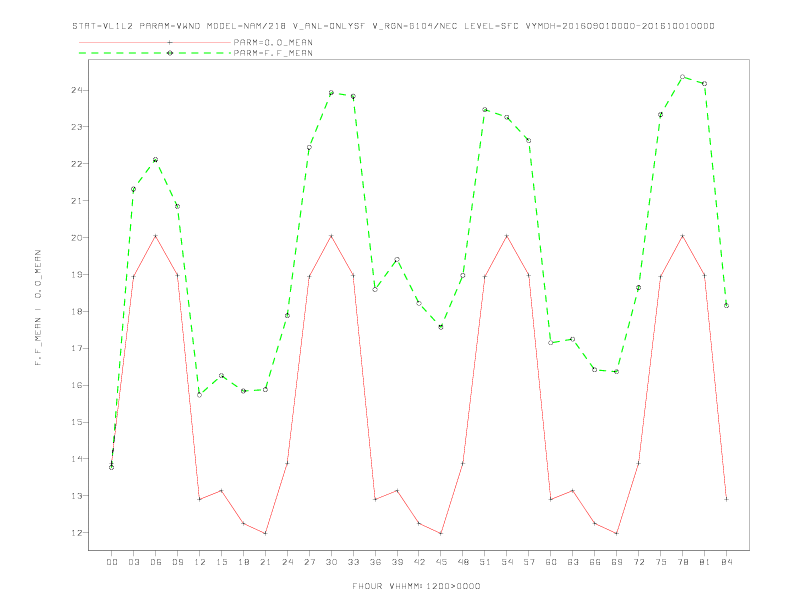Click x-axis forecast hour label 00
The image size is (792, 612).
coord(112,562)
